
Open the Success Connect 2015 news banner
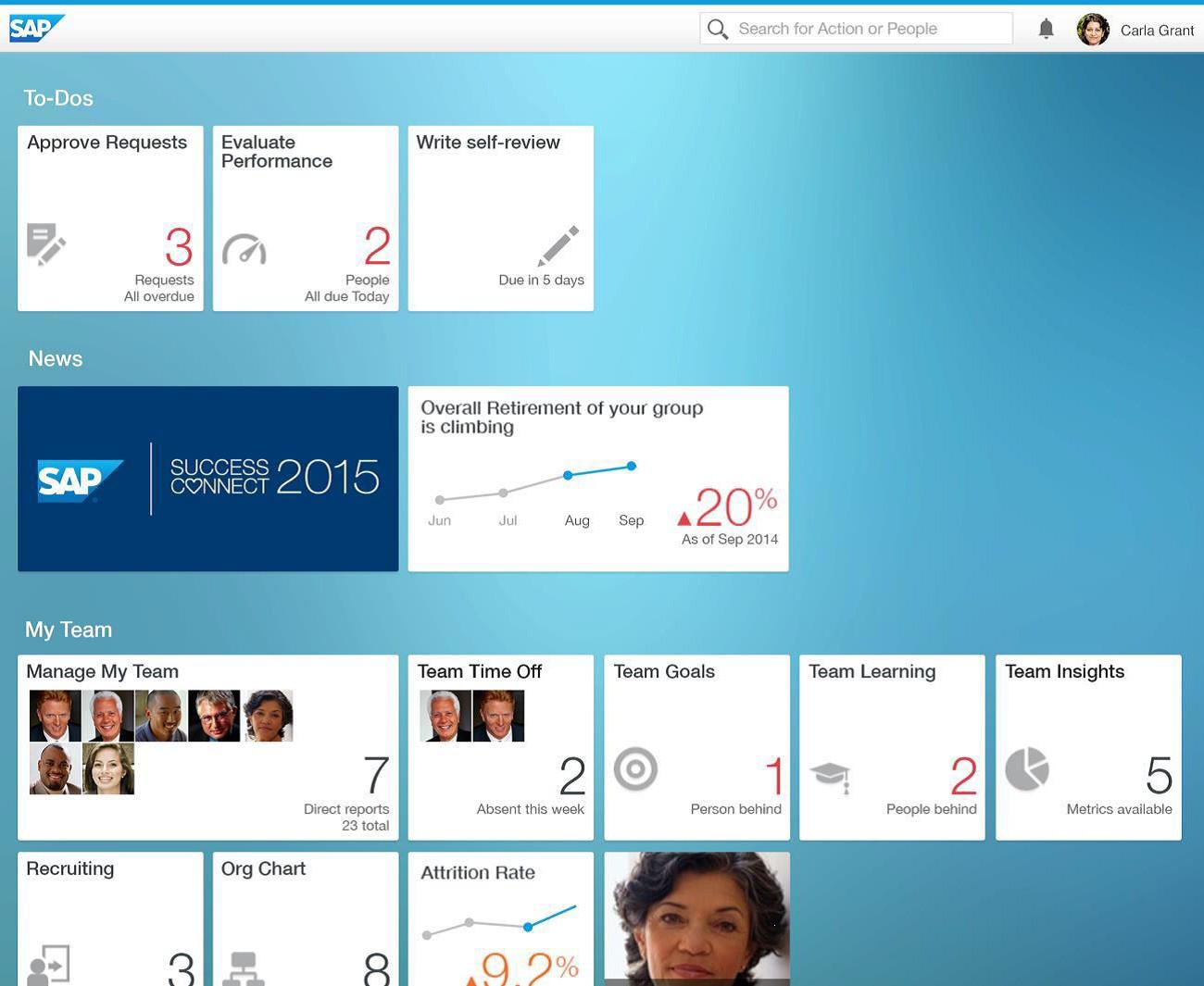[x=208, y=479]
